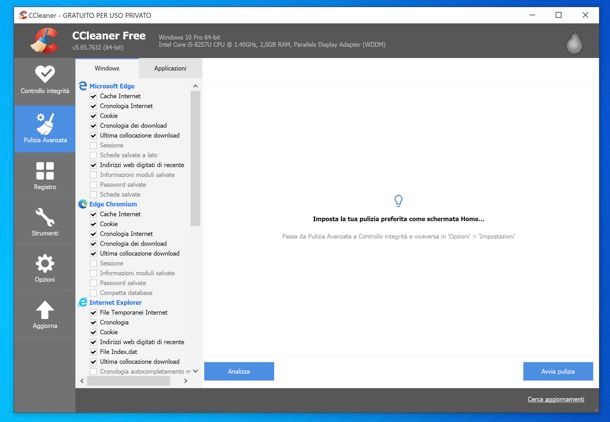This screenshot has height=422, width=610.
Task: Click Indirizzi web digitati under Microsoft Edge
Action: (142, 165)
